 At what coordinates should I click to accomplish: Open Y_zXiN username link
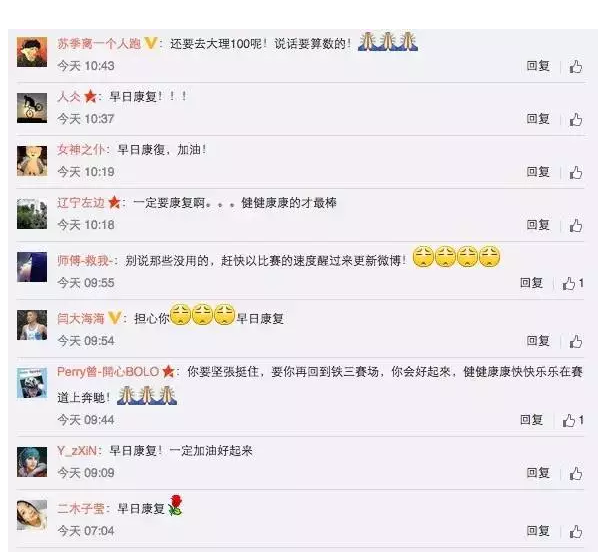tap(77, 450)
